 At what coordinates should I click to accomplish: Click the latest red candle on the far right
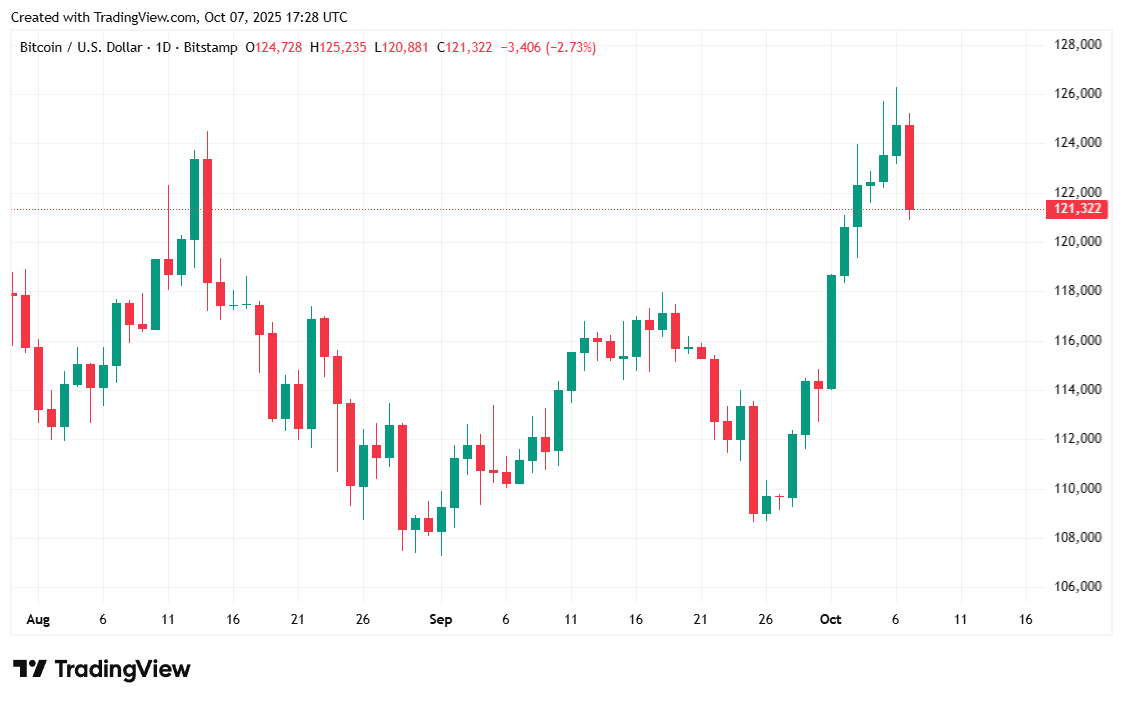tap(910, 167)
